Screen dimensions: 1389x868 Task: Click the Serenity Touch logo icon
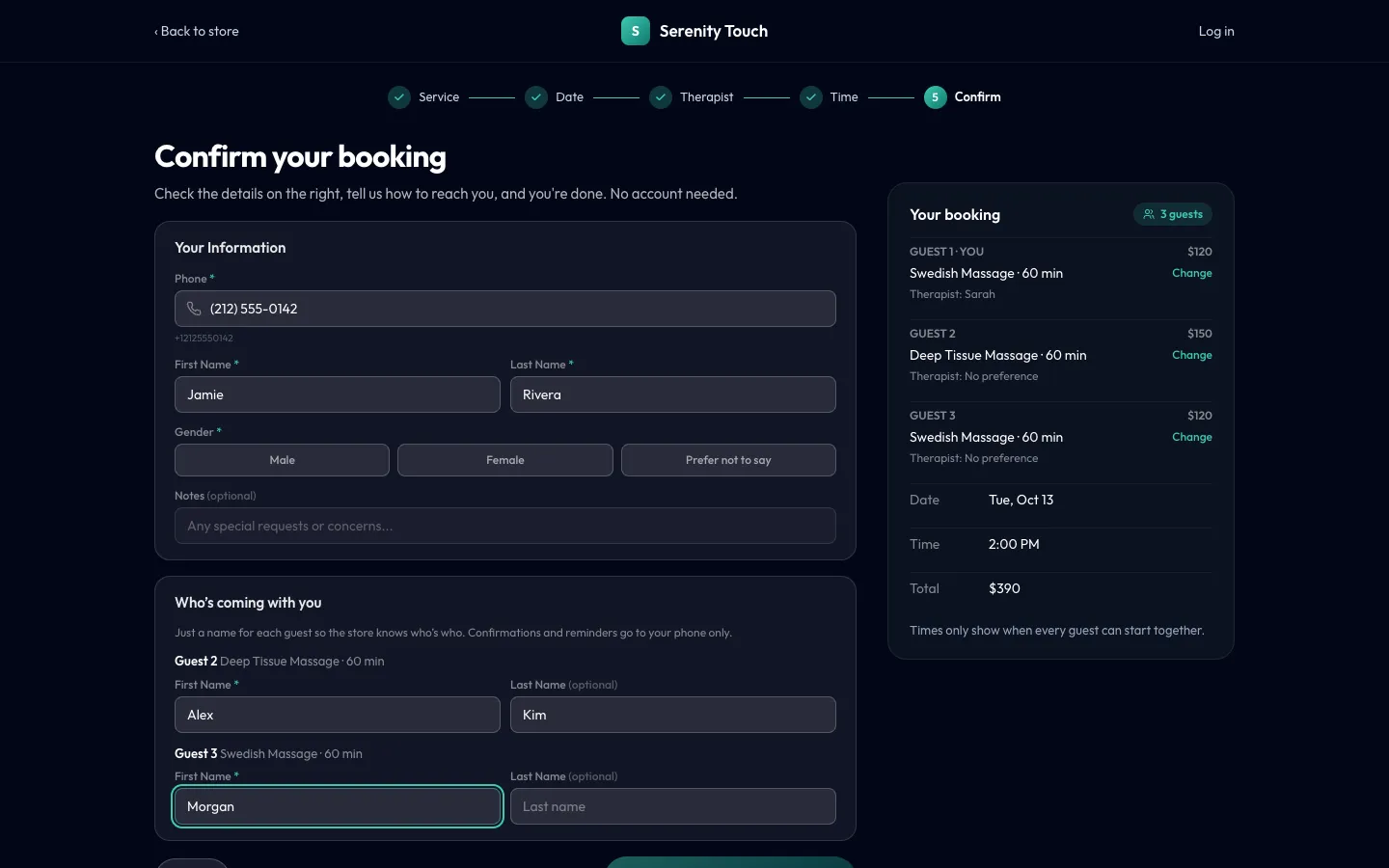pyautogui.click(x=635, y=31)
